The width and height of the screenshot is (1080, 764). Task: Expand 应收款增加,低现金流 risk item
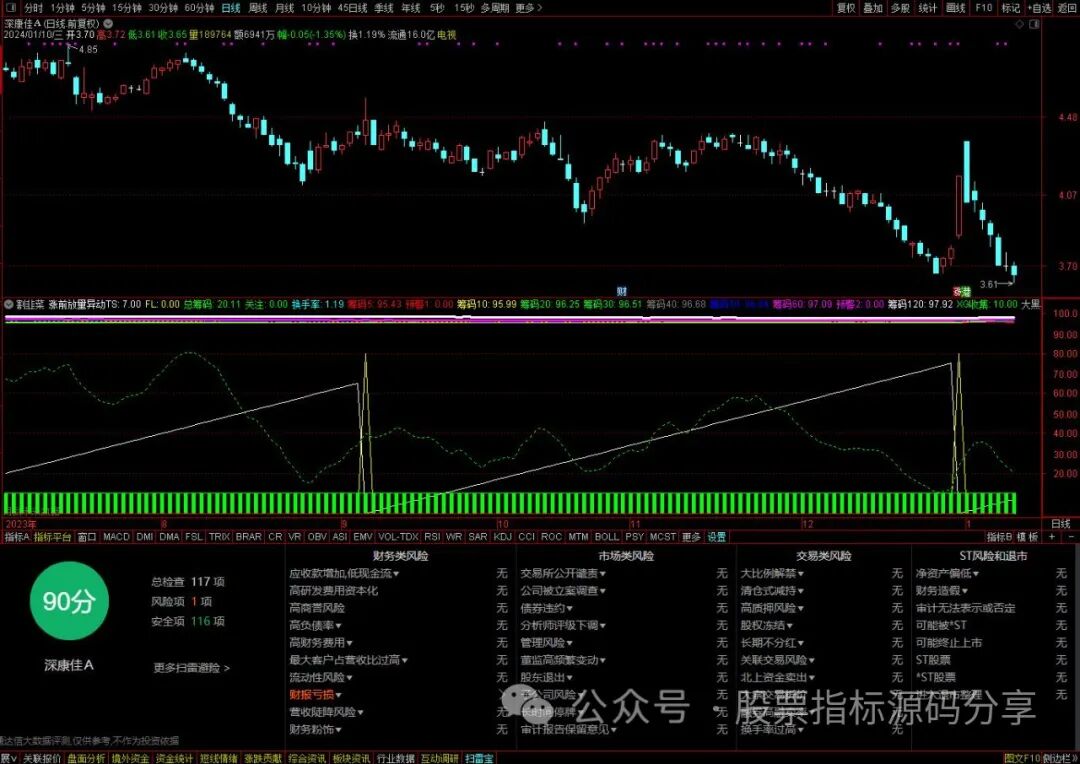pyautogui.click(x=344, y=573)
